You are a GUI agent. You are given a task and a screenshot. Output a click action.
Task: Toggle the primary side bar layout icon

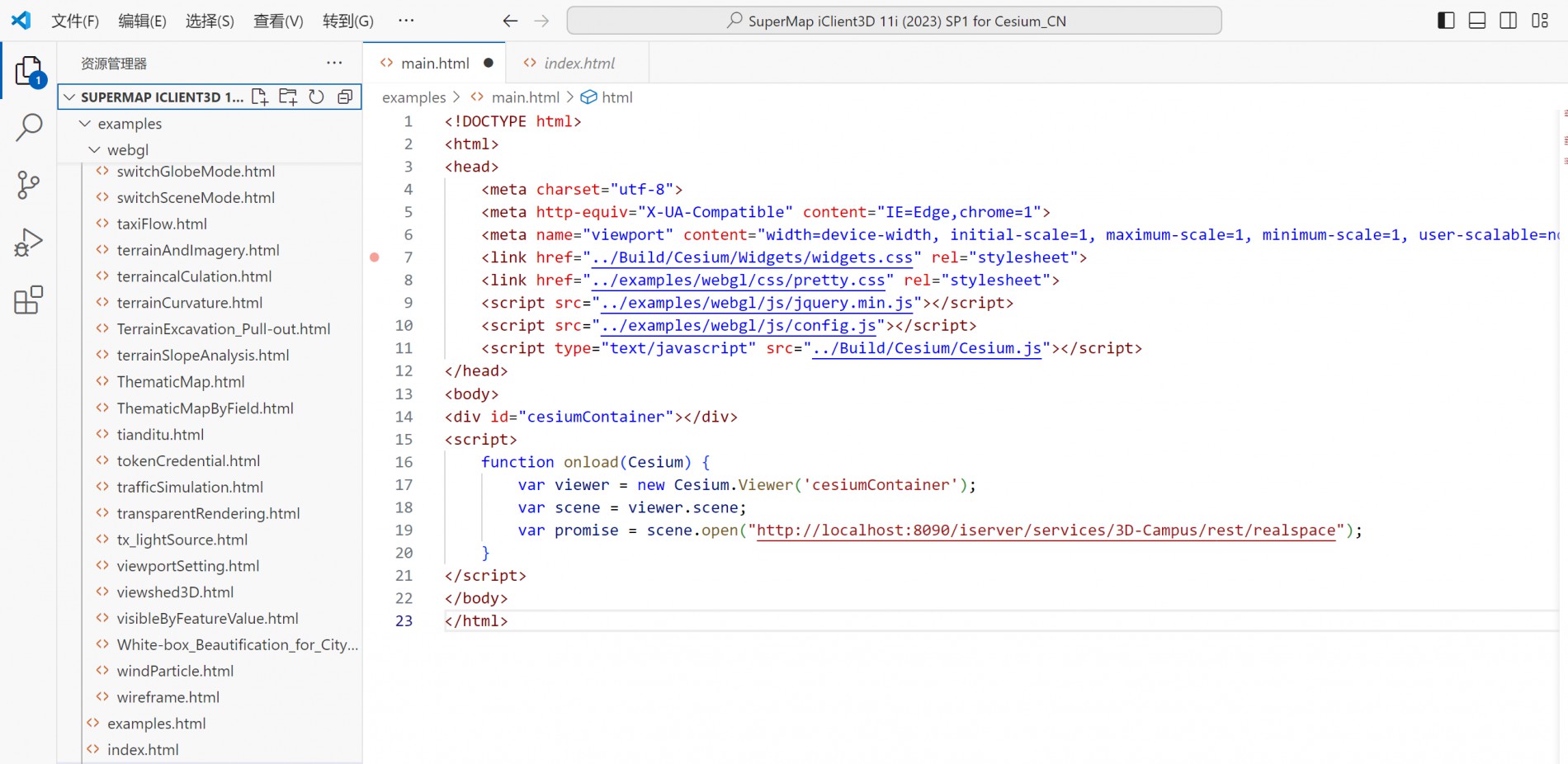click(x=1446, y=21)
